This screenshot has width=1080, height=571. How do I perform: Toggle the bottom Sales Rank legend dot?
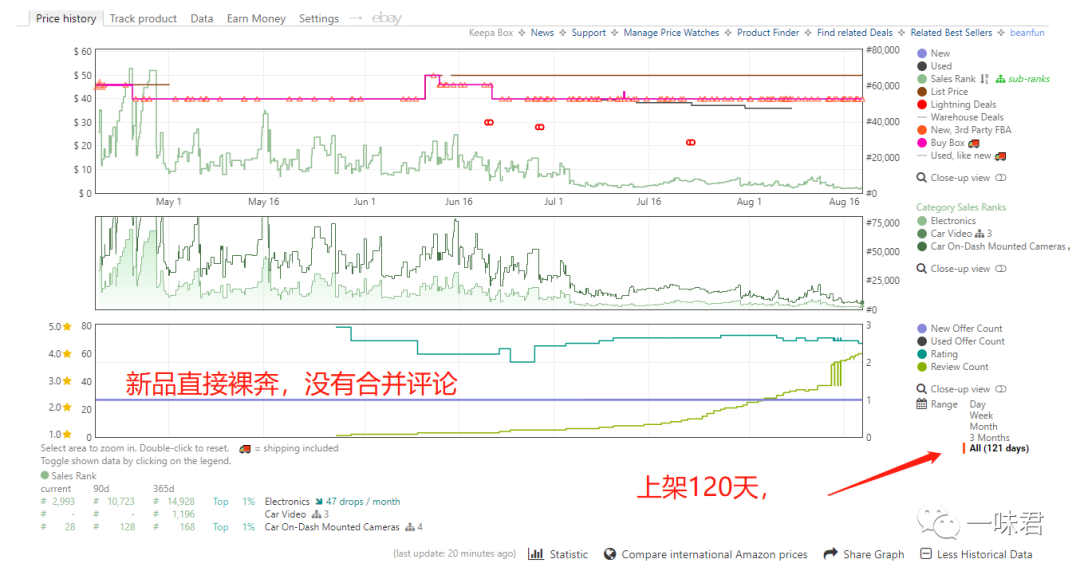coord(45,475)
